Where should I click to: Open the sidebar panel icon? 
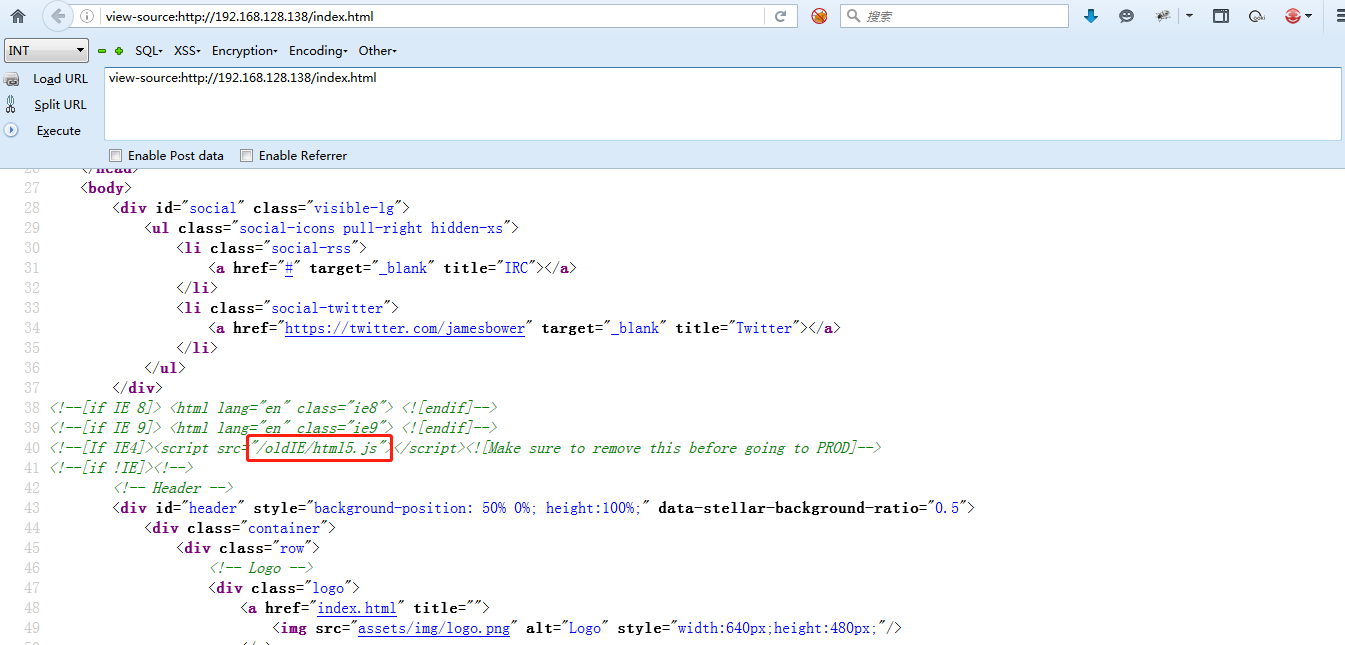pyautogui.click(x=1221, y=16)
